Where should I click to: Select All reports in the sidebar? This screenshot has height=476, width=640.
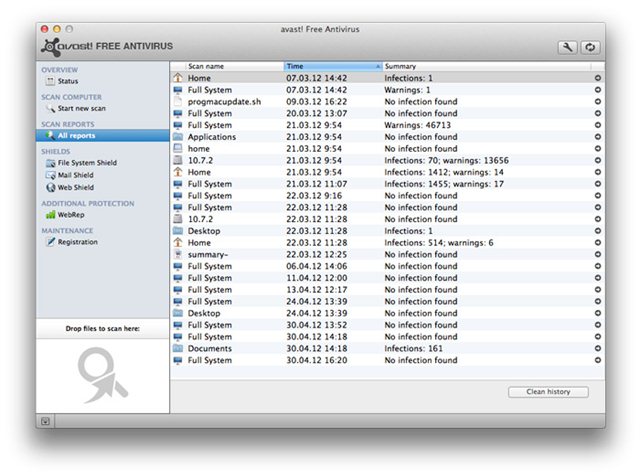[77, 135]
